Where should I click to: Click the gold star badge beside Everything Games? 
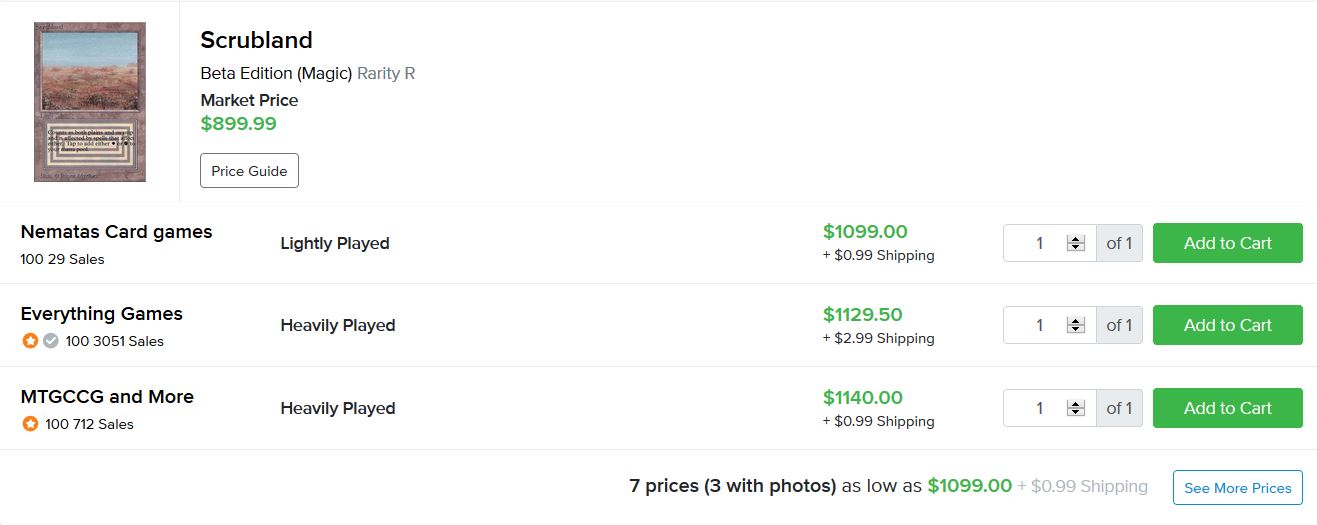click(x=30, y=341)
